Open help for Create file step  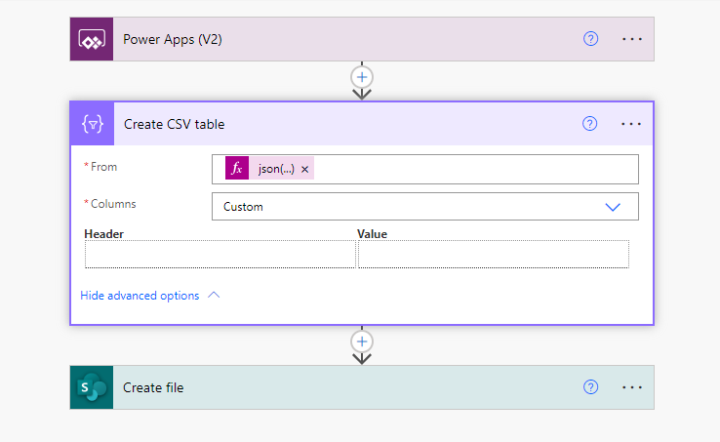pyautogui.click(x=591, y=387)
